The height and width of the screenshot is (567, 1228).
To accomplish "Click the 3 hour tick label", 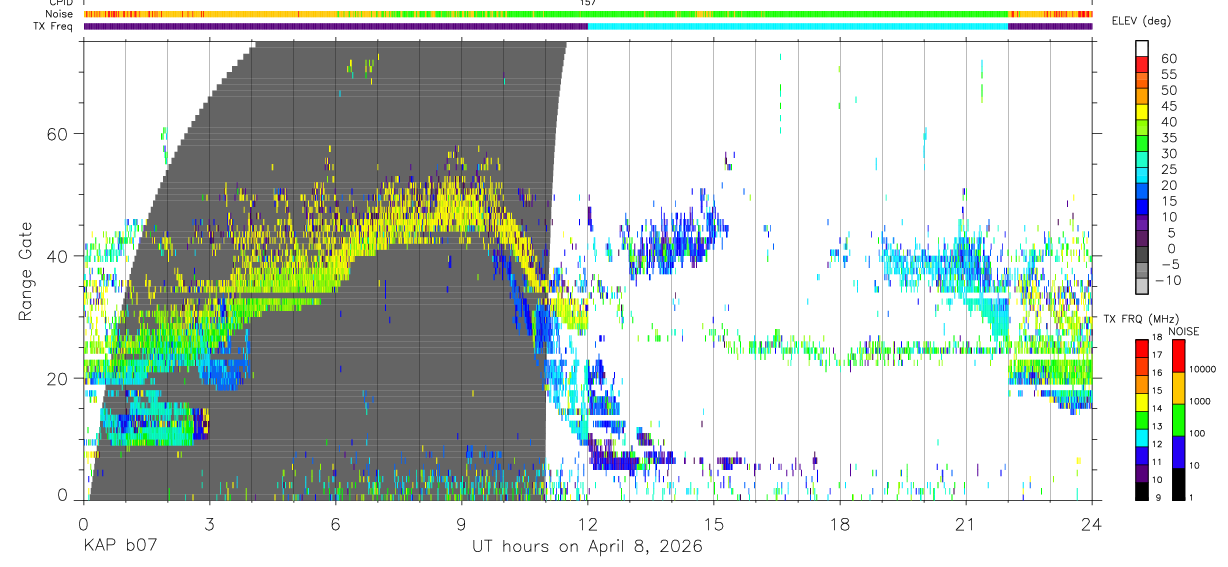I will [209, 524].
